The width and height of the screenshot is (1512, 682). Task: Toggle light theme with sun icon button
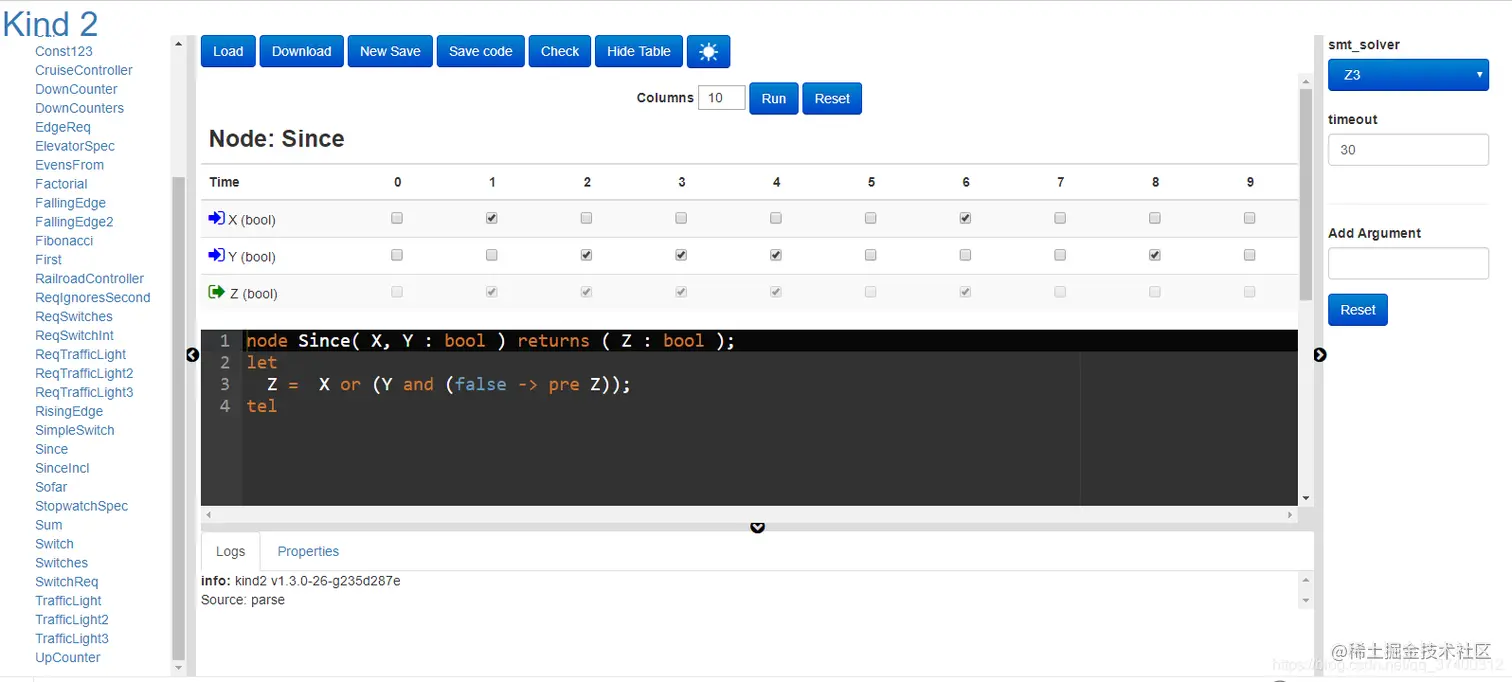708,52
